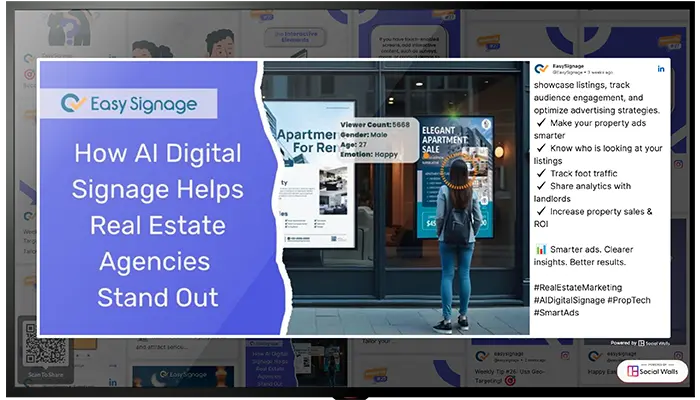700x400 pixels.
Task: Click the Scan To Share QR code
Action: pyautogui.click(x=46, y=343)
